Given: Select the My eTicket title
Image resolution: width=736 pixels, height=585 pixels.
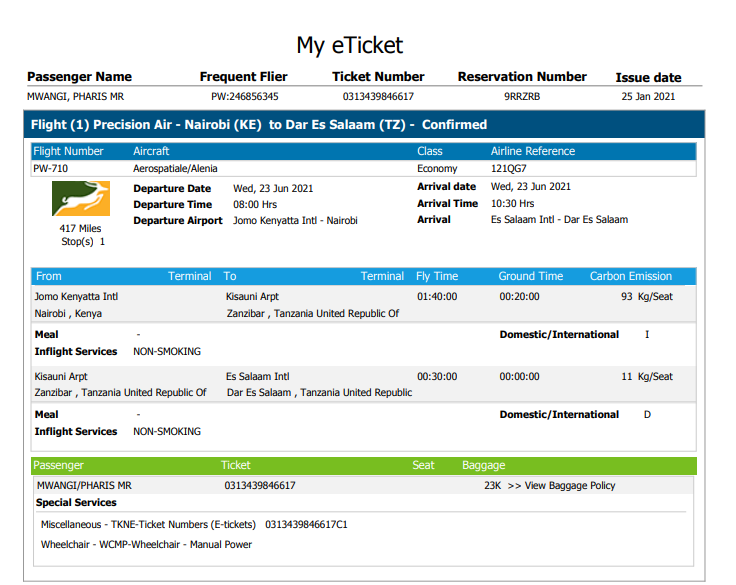Looking at the screenshot, I should click(x=350, y=46).
